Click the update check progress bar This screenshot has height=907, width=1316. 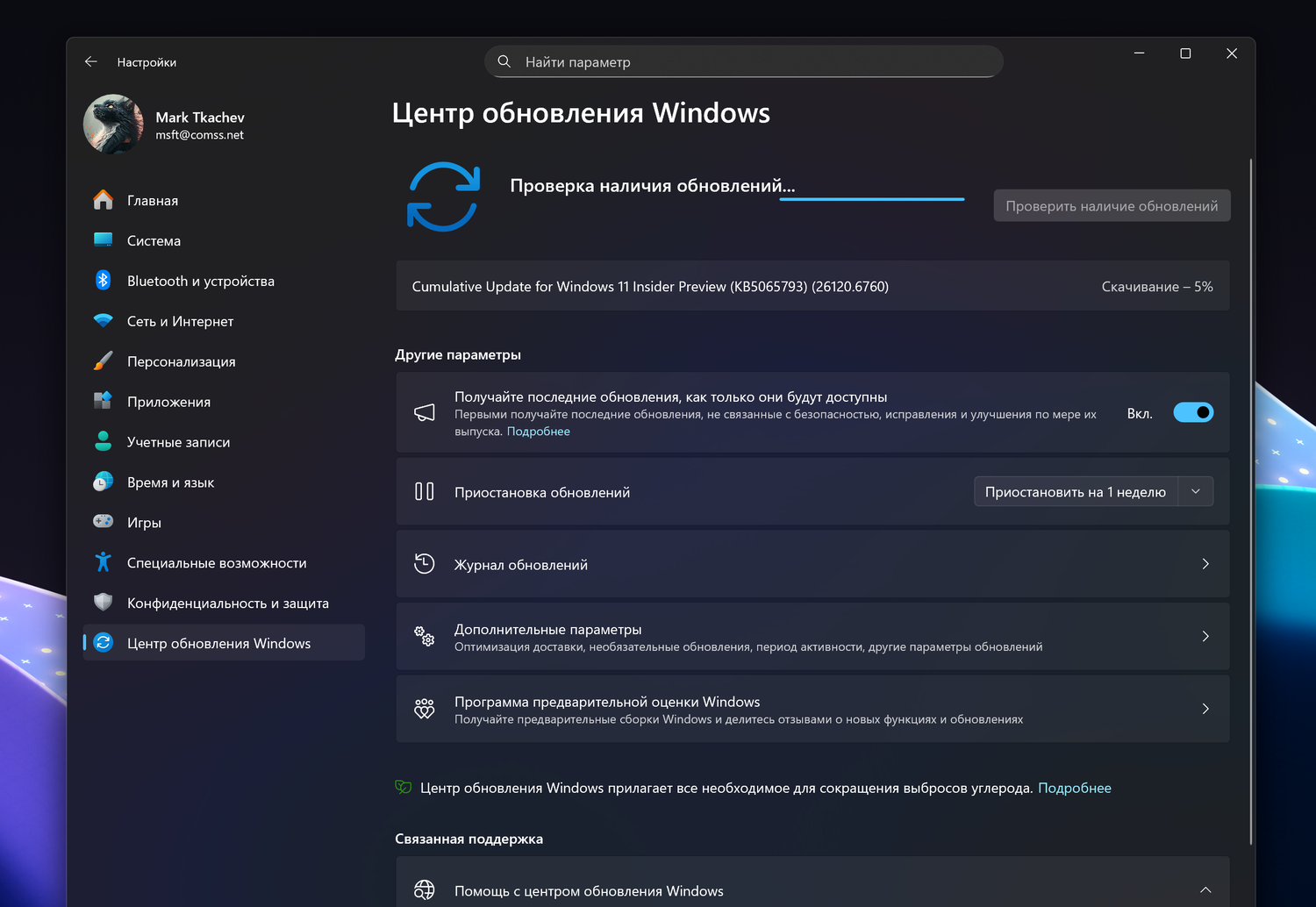(x=871, y=199)
